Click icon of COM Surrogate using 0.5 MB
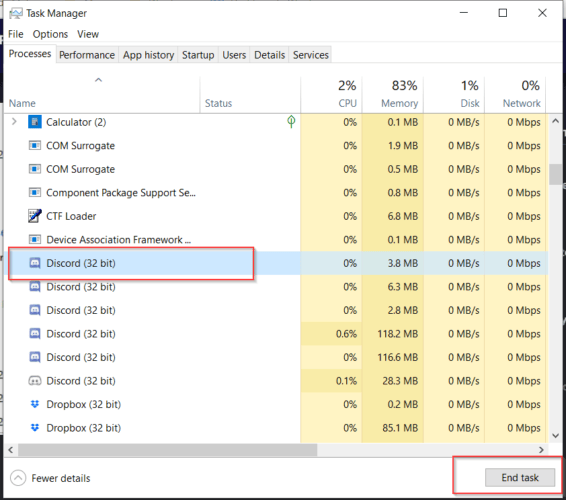Viewport: 566px width, 500px height. [x=35, y=169]
